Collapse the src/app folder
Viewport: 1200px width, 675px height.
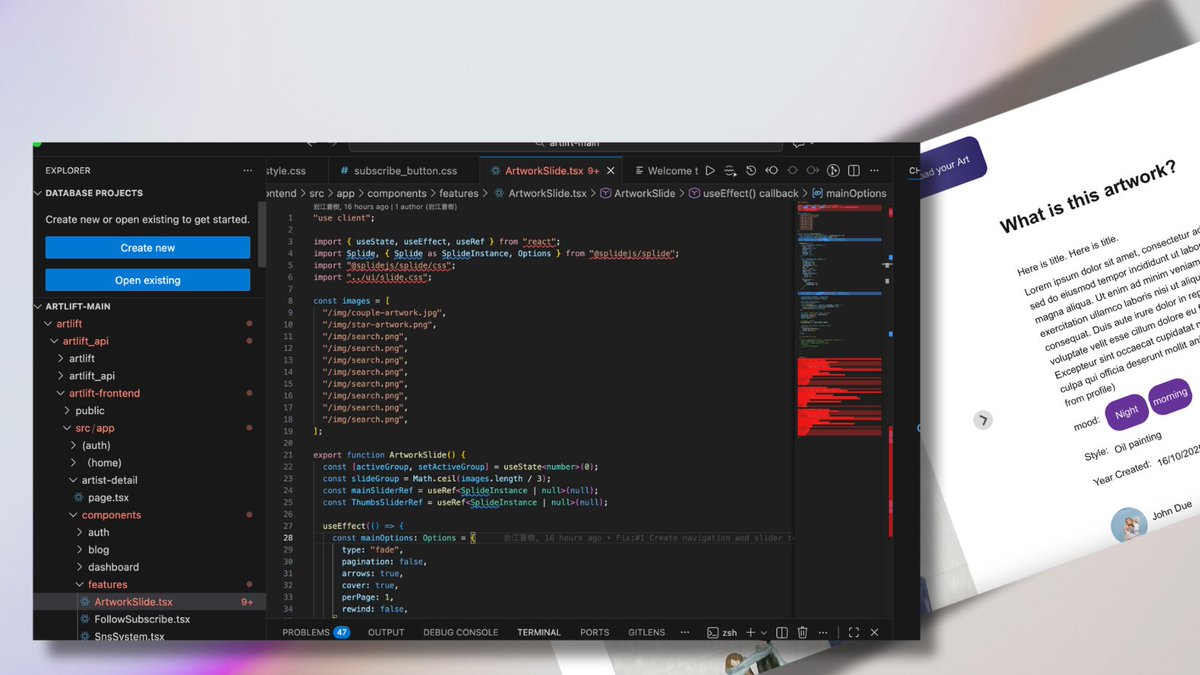(67, 428)
